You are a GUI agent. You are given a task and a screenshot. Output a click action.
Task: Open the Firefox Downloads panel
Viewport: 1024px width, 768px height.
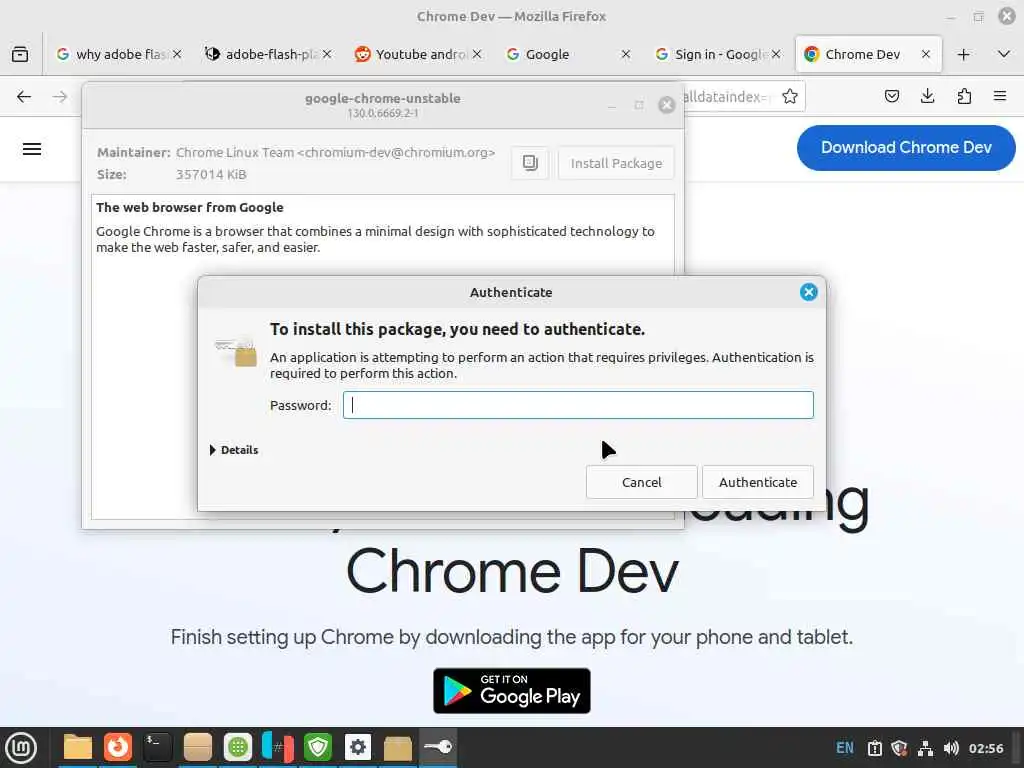[927, 97]
